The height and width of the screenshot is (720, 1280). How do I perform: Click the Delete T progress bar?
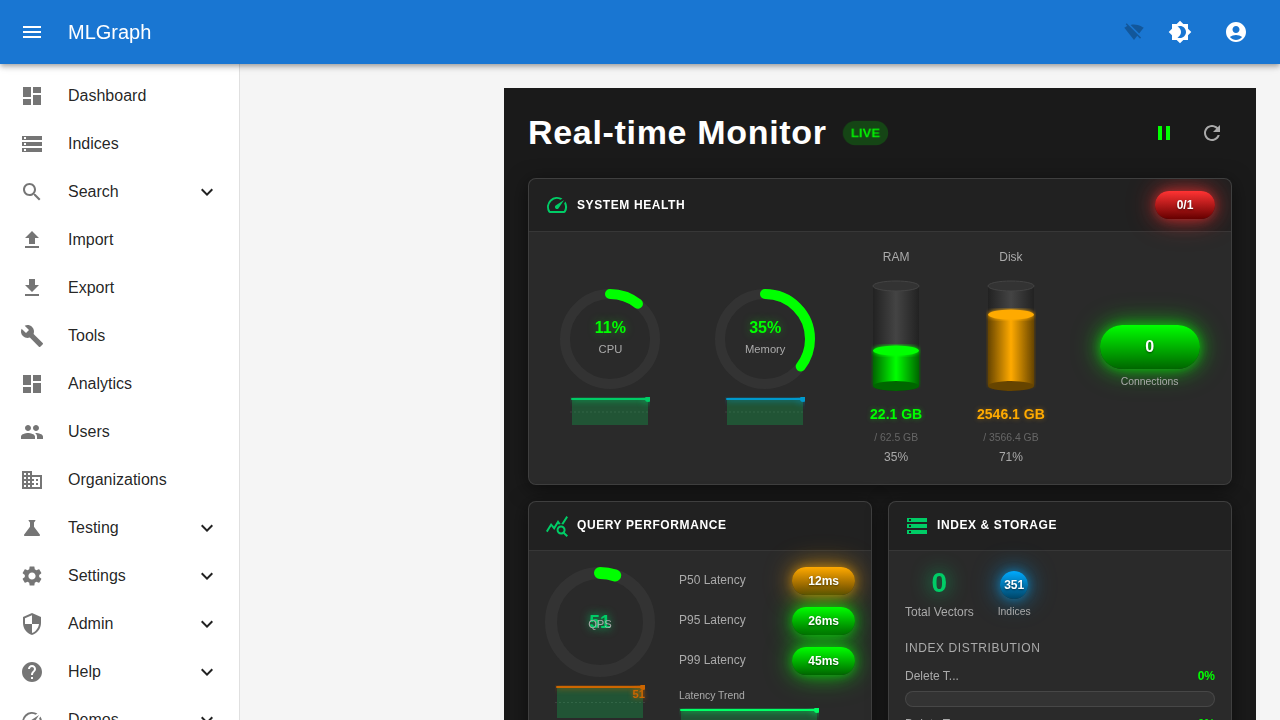click(x=1059, y=699)
